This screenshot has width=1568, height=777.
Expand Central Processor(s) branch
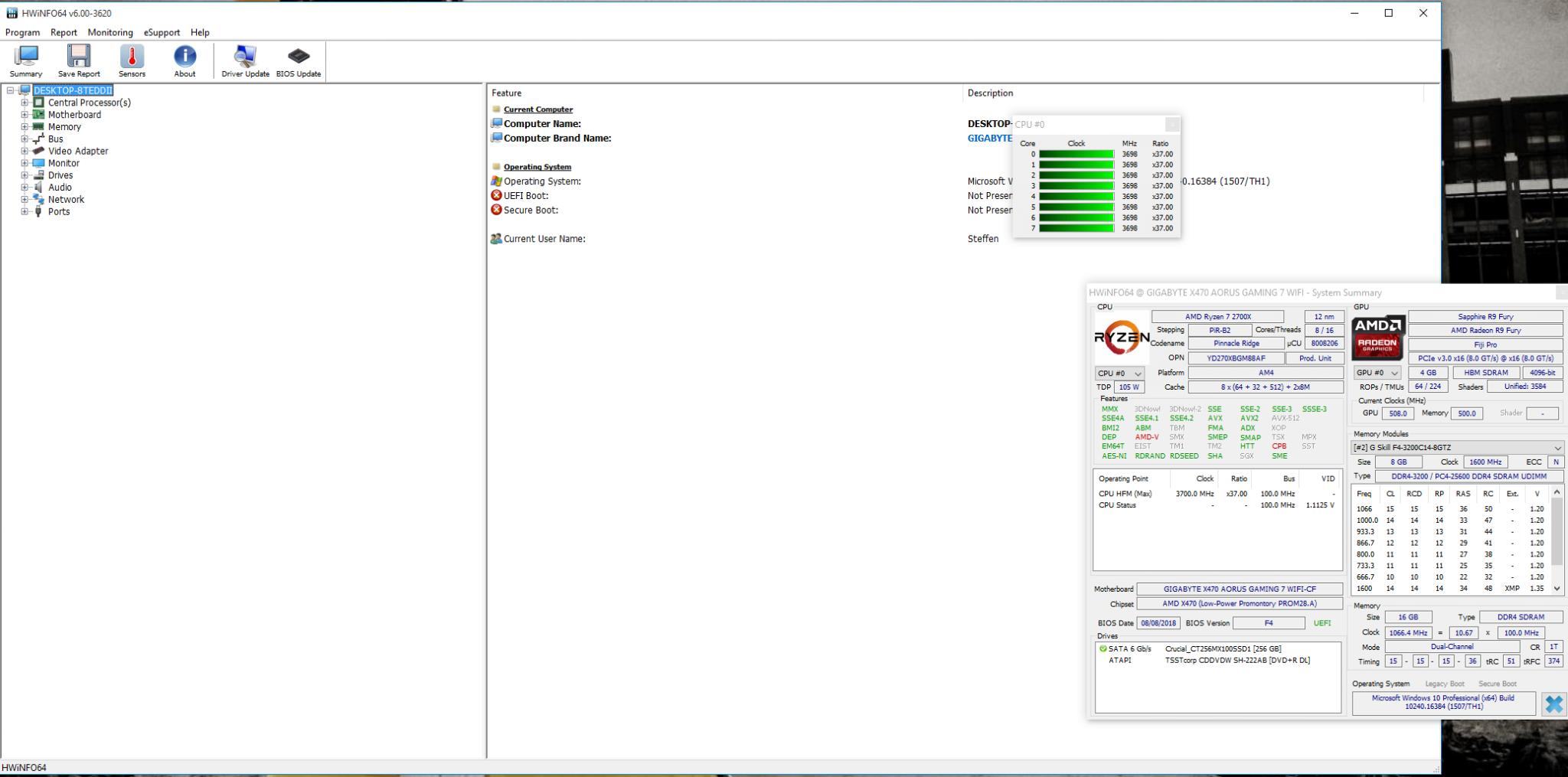click(x=24, y=103)
